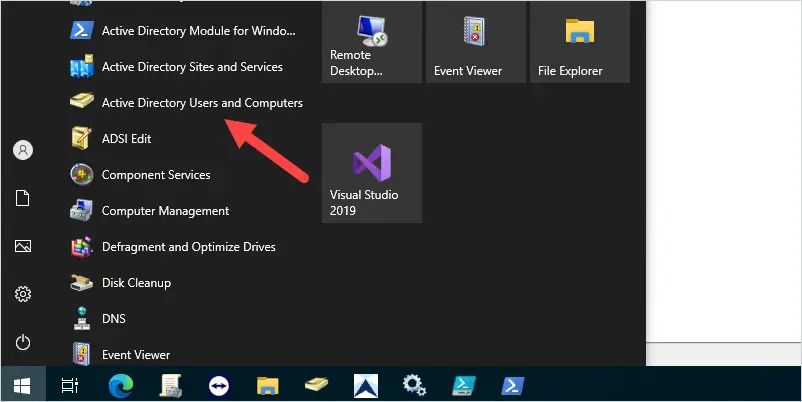Click the Power icon in Start rail

tap(23, 342)
